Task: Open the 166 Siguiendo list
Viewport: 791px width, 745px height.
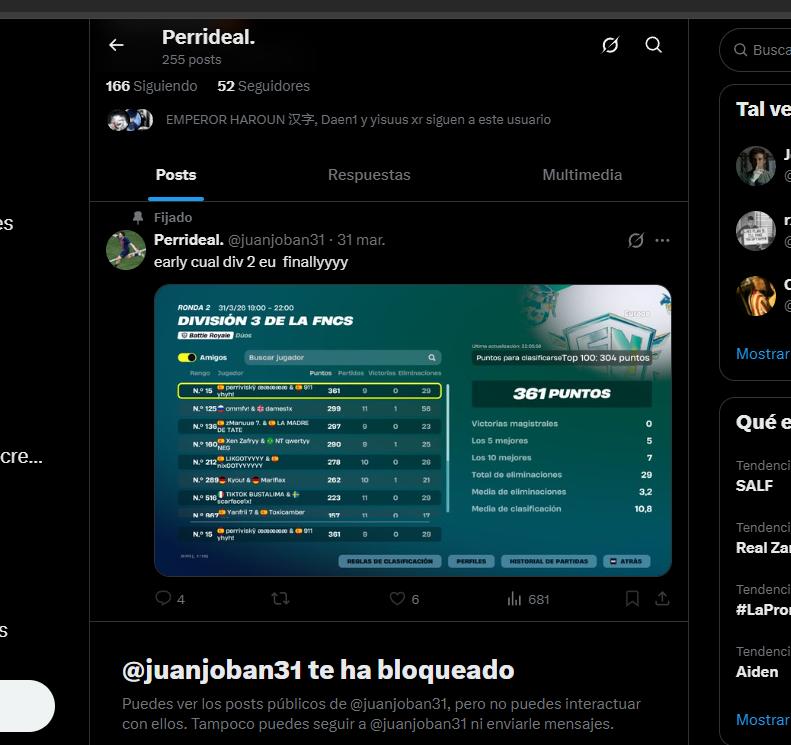Action: pos(151,86)
